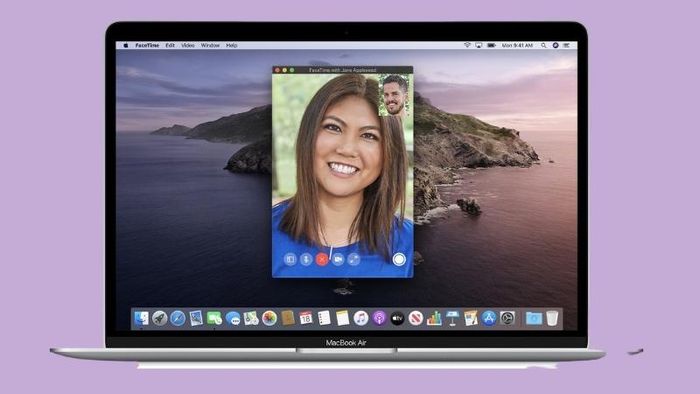Screen dimensions: 700x394
Task: Take a Live Photo with white shutter button
Action: (x=399, y=259)
